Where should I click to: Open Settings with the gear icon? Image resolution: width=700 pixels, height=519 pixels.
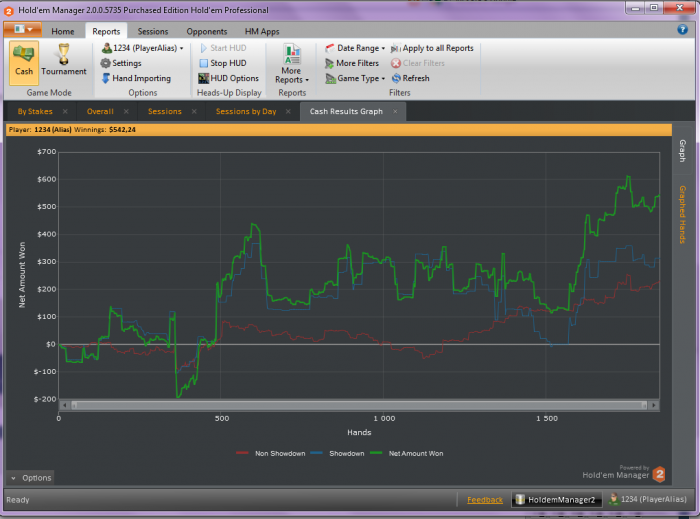click(121, 63)
